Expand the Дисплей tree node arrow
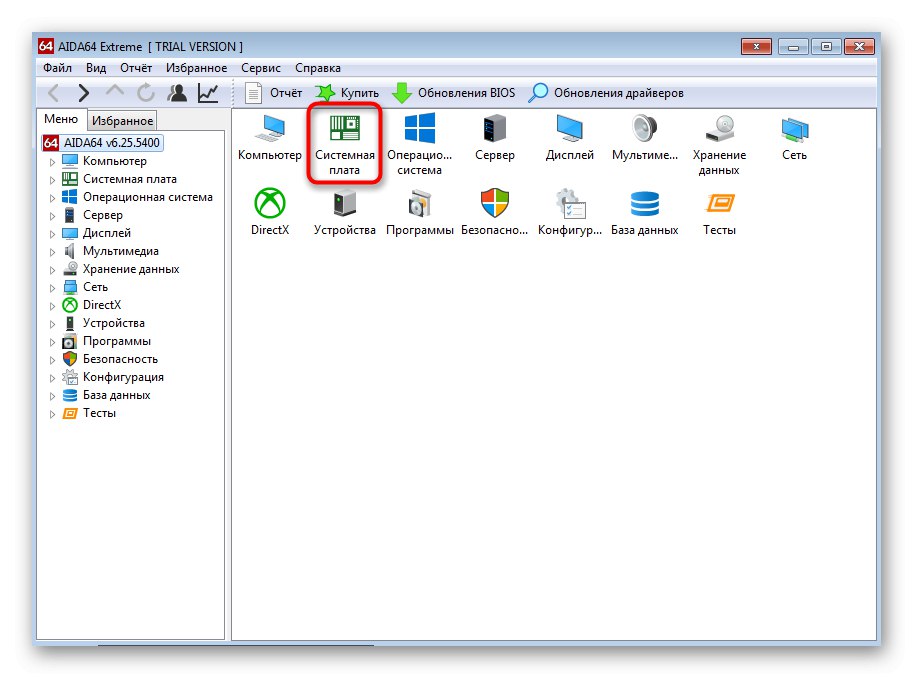Viewport: 913px width, 678px height. click(52, 234)
